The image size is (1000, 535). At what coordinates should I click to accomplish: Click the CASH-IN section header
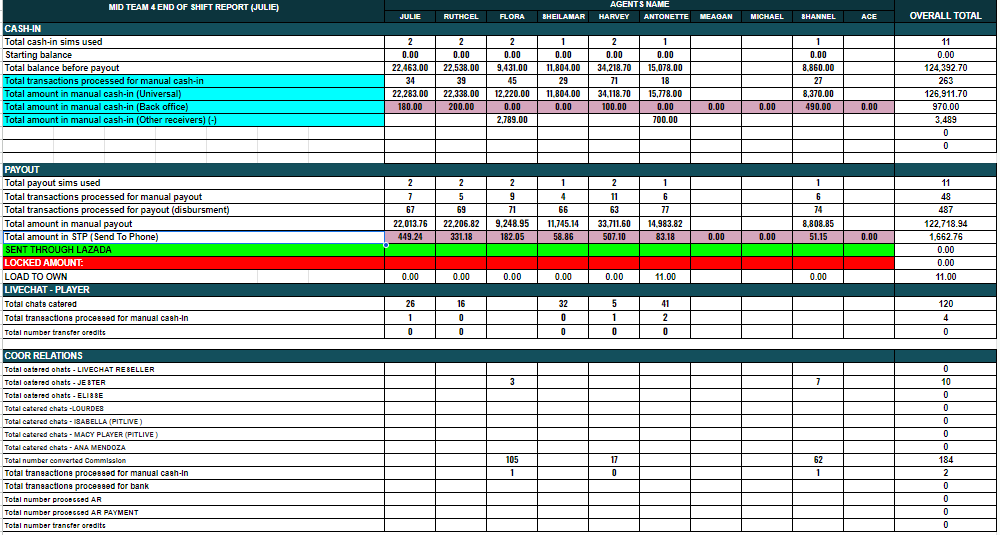point(193,29)
